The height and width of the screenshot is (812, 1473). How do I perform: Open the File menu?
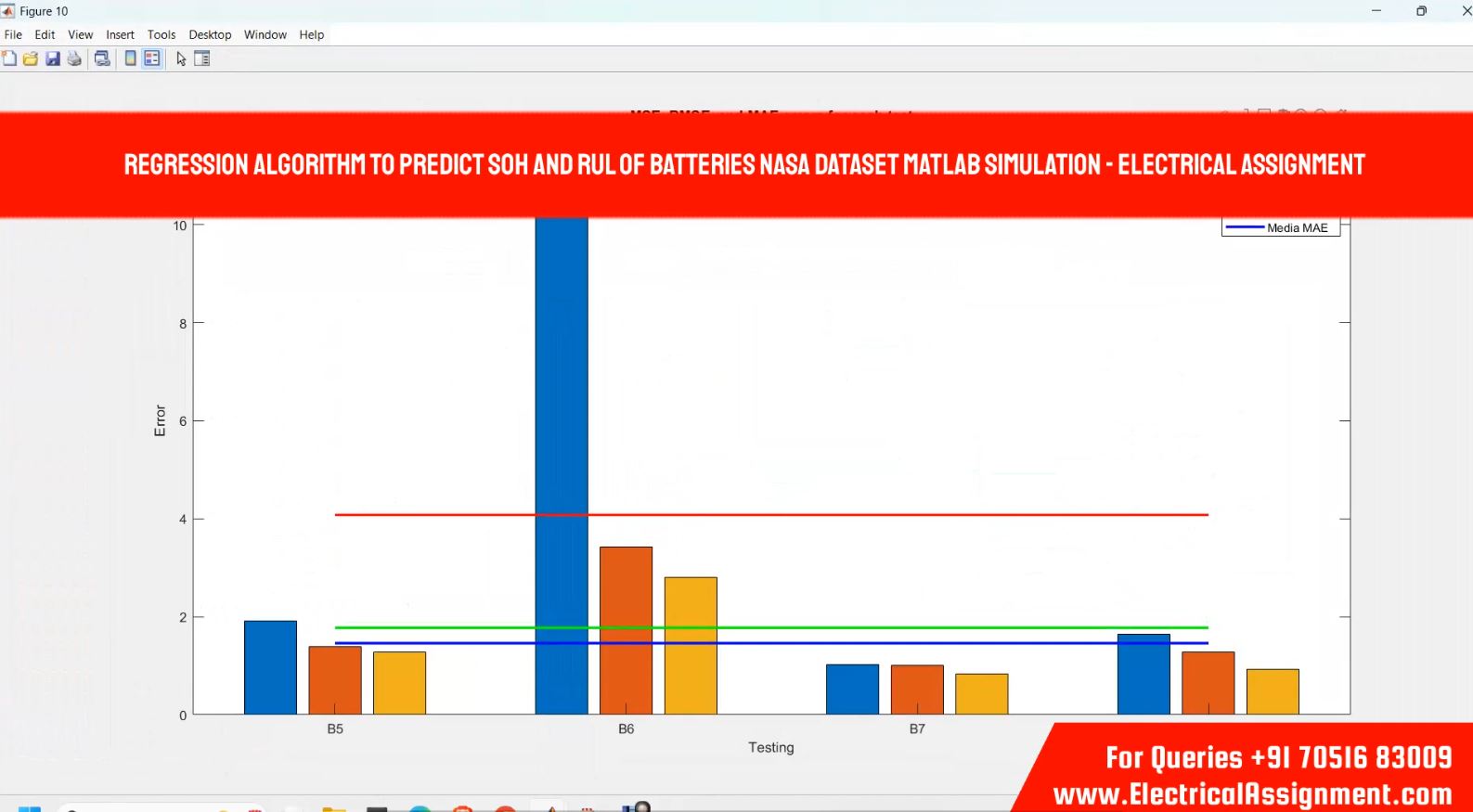pos(13,34)
